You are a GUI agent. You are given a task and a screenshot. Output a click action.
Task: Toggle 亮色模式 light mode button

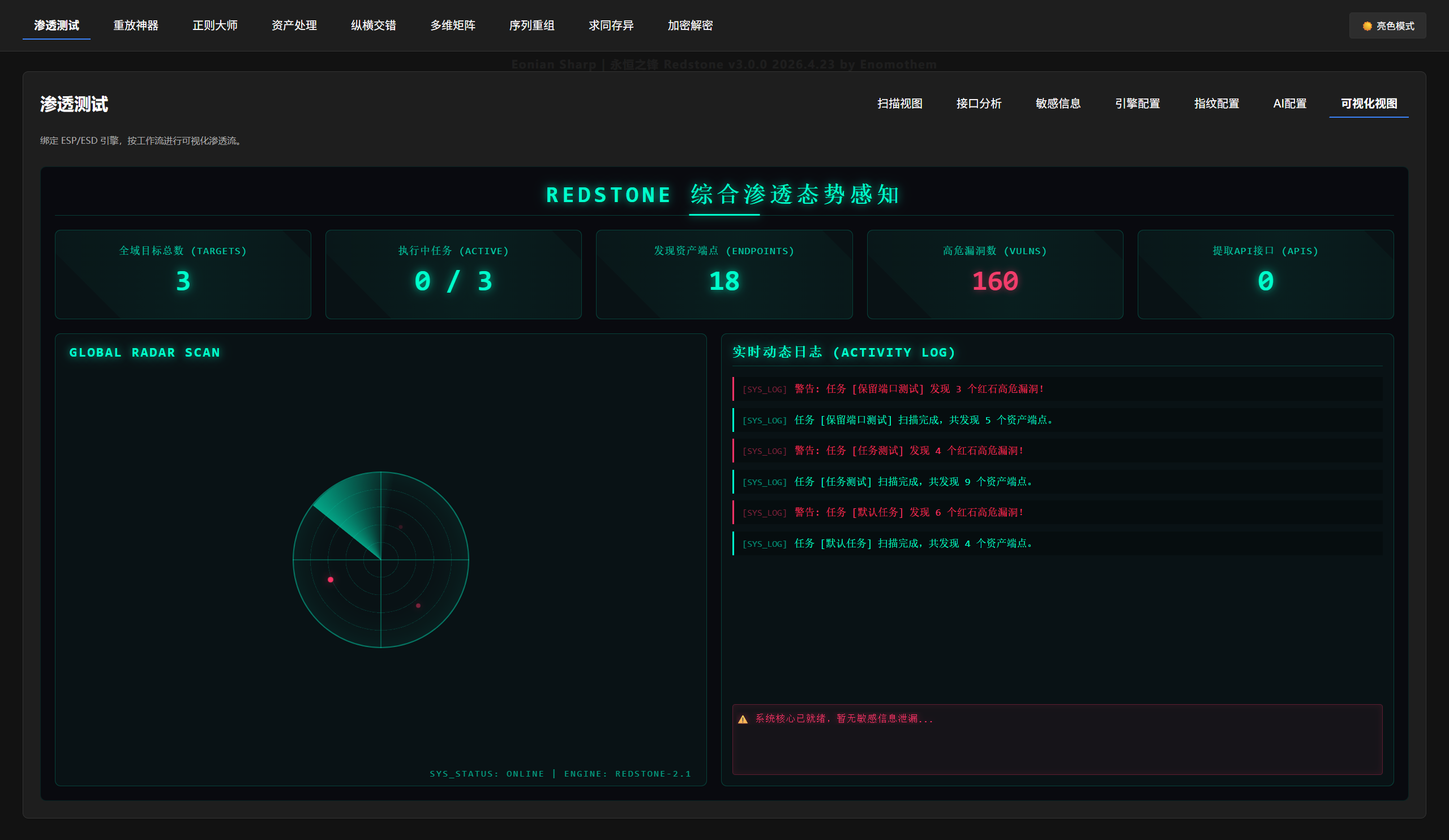pyautogui.click(x=1387, y=26)
